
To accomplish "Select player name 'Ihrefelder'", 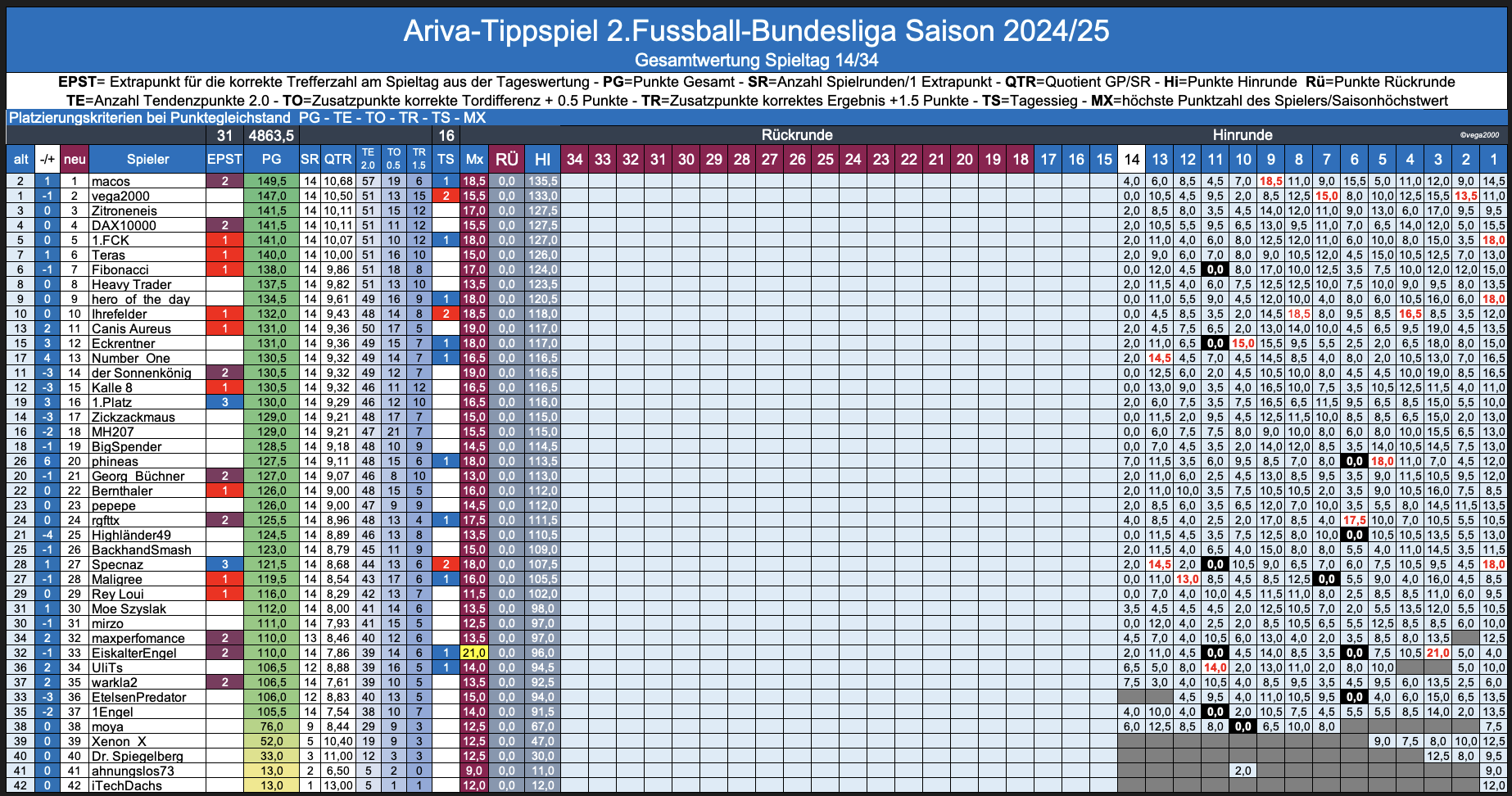I will click(x=120, y=314).
